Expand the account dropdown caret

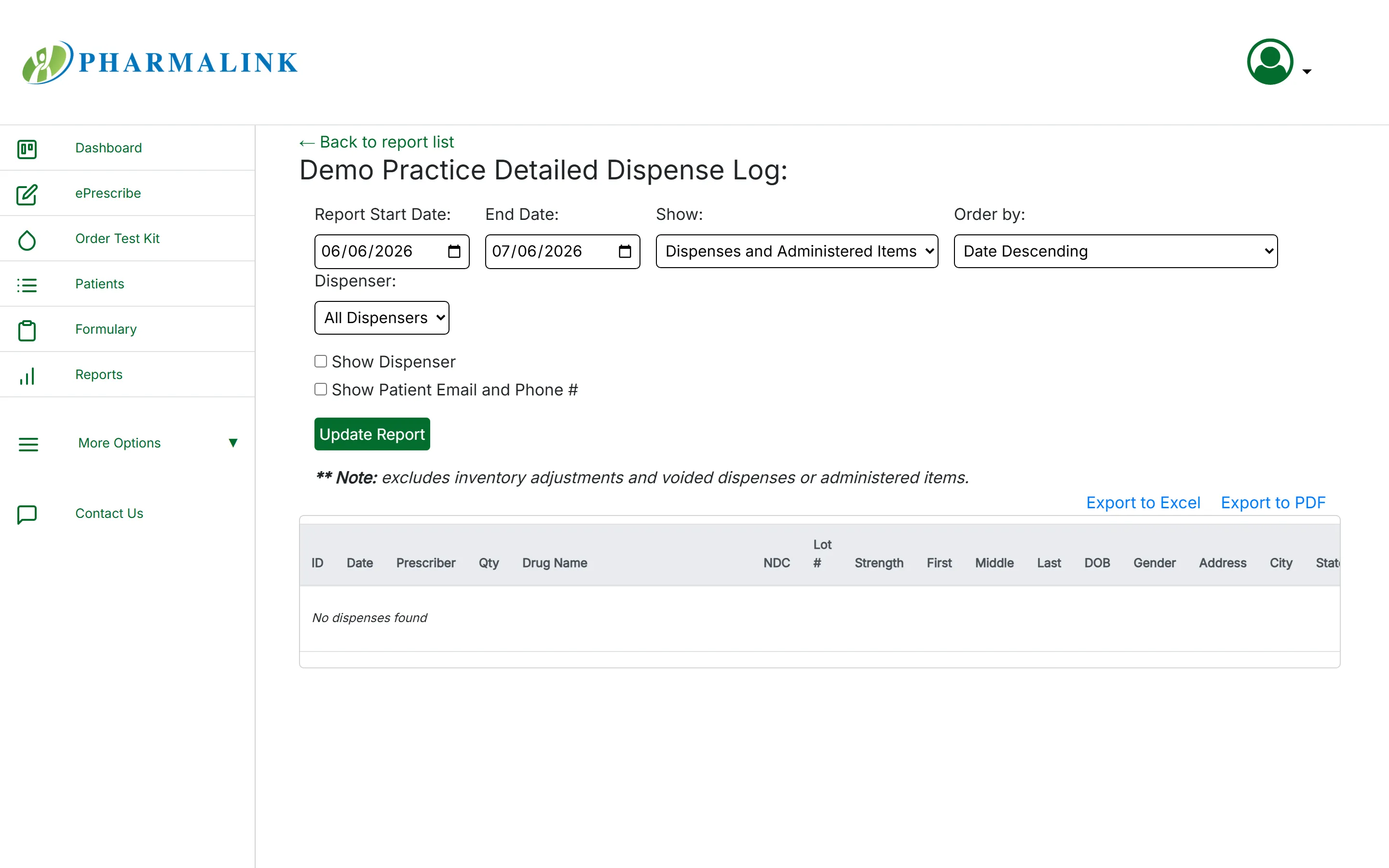tap(1307, 72)
